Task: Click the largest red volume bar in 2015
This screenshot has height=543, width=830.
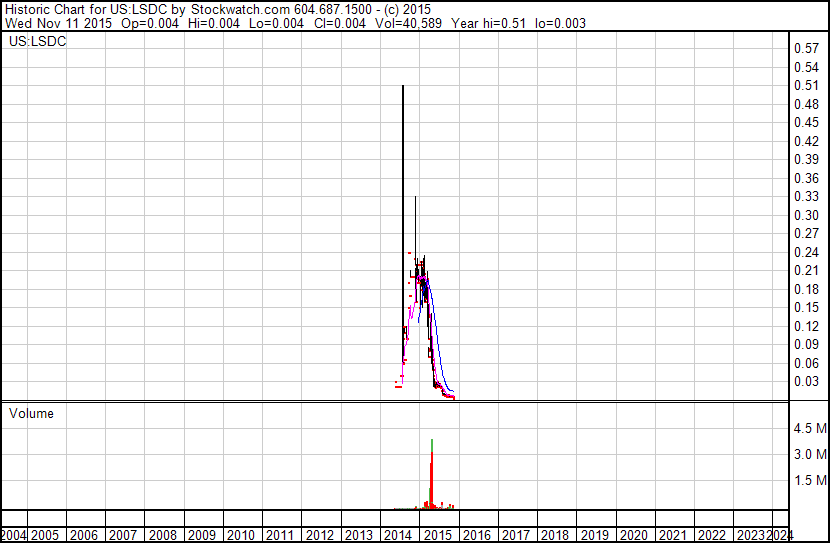Action: point(432,479)
